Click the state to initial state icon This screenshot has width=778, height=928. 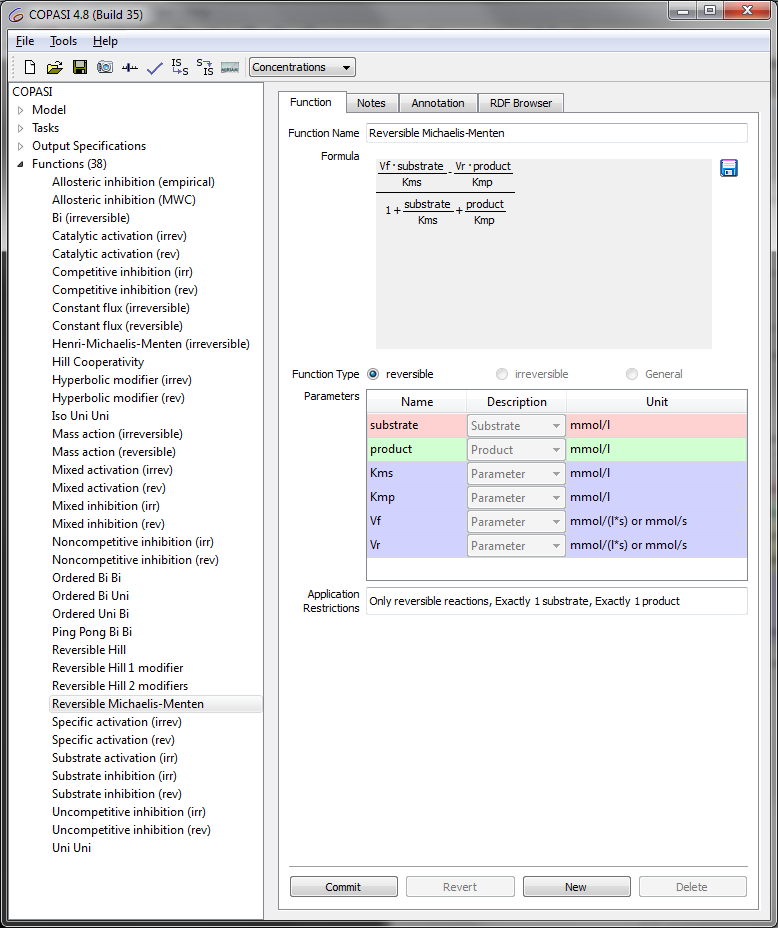click(204, 67)
